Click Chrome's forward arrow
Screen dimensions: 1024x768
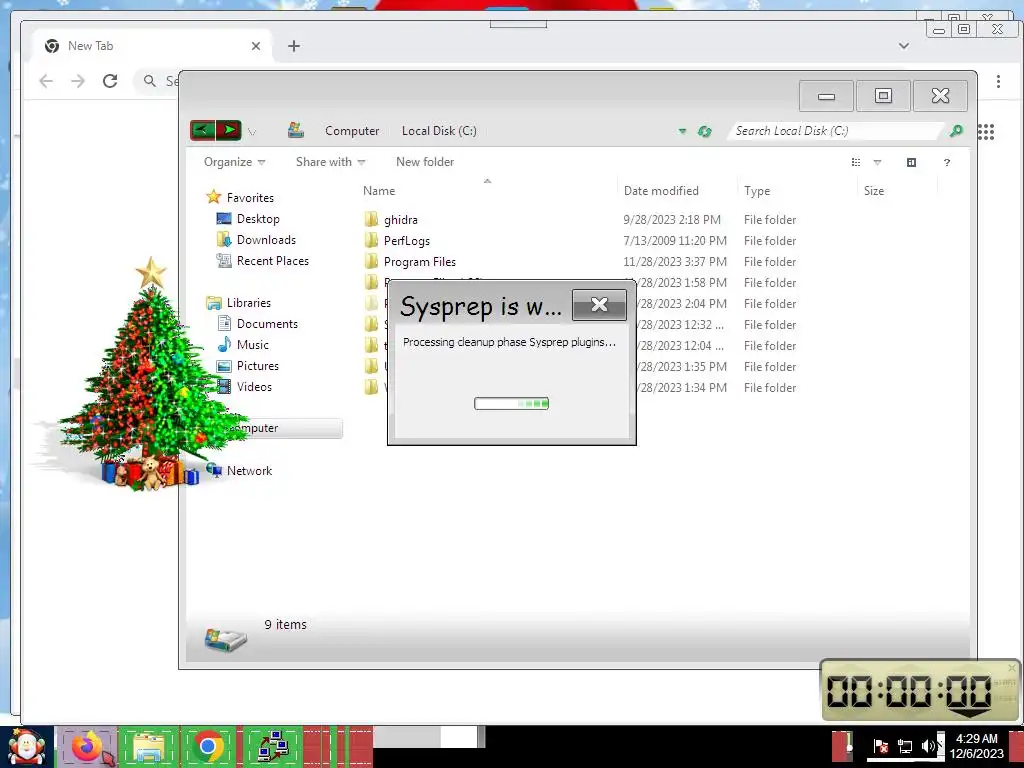coord(78,81)
